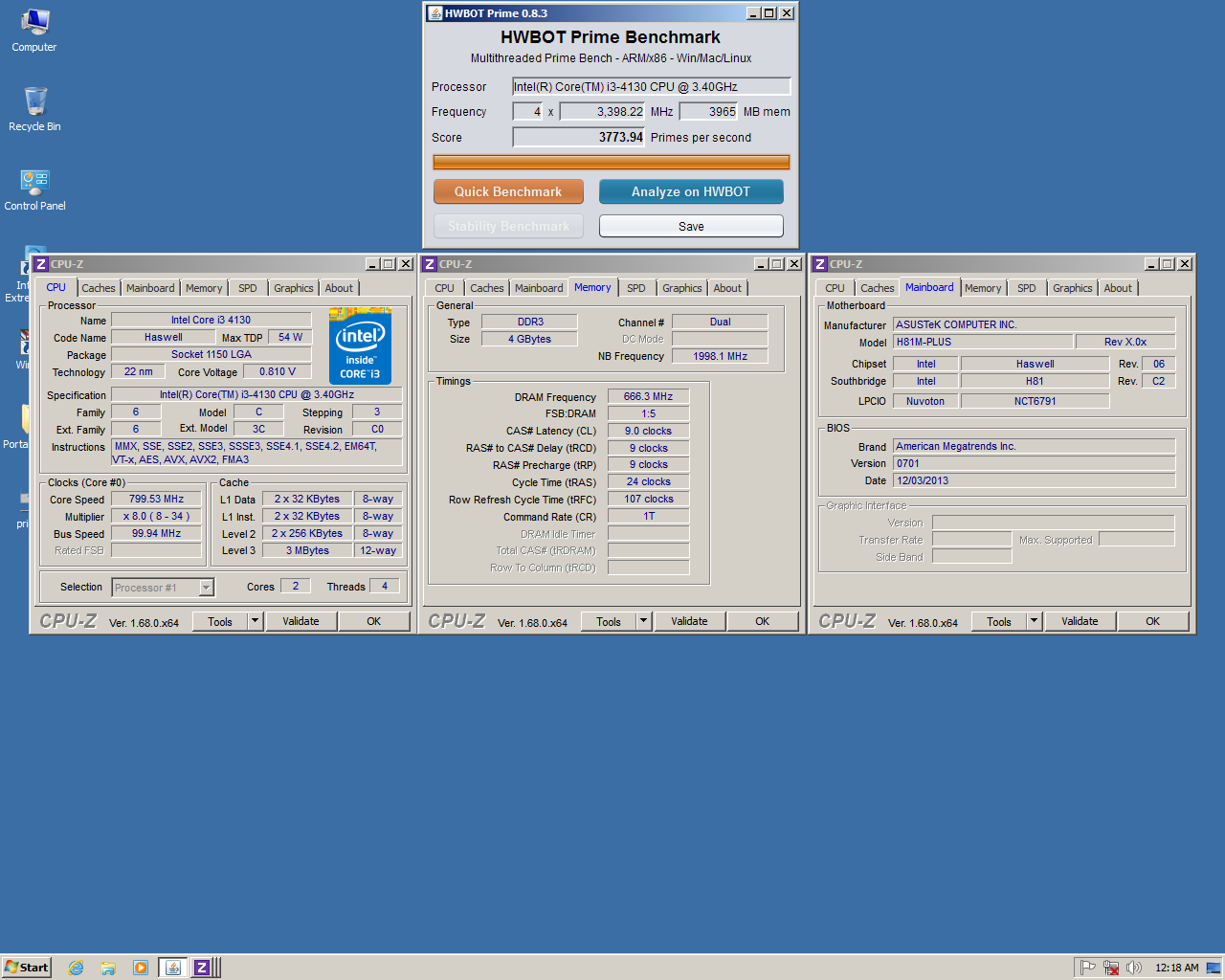Viewport: 1225px width, 980px height.
Task: Click the HWBOT Prime title bar icon
Action: tap(435, 13)
